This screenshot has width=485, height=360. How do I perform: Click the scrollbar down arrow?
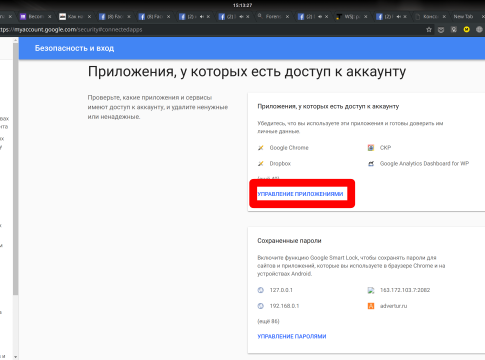tap(15, 357)
